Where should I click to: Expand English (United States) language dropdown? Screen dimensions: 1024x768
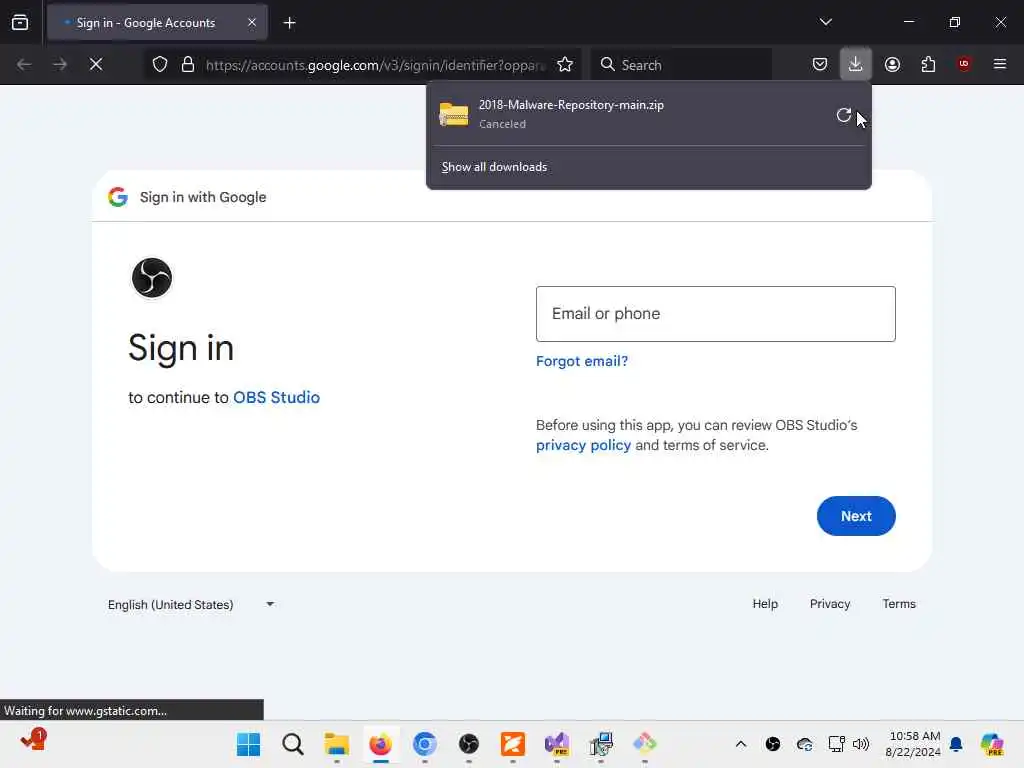point(191,605)
